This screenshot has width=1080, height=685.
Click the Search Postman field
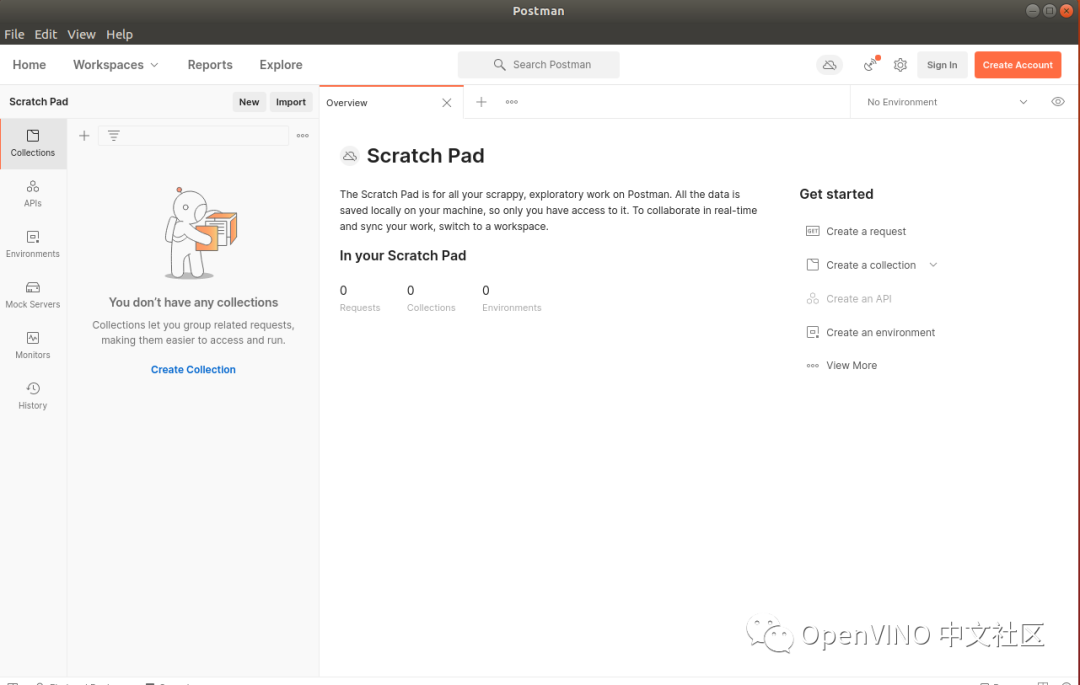coord(539,65)
